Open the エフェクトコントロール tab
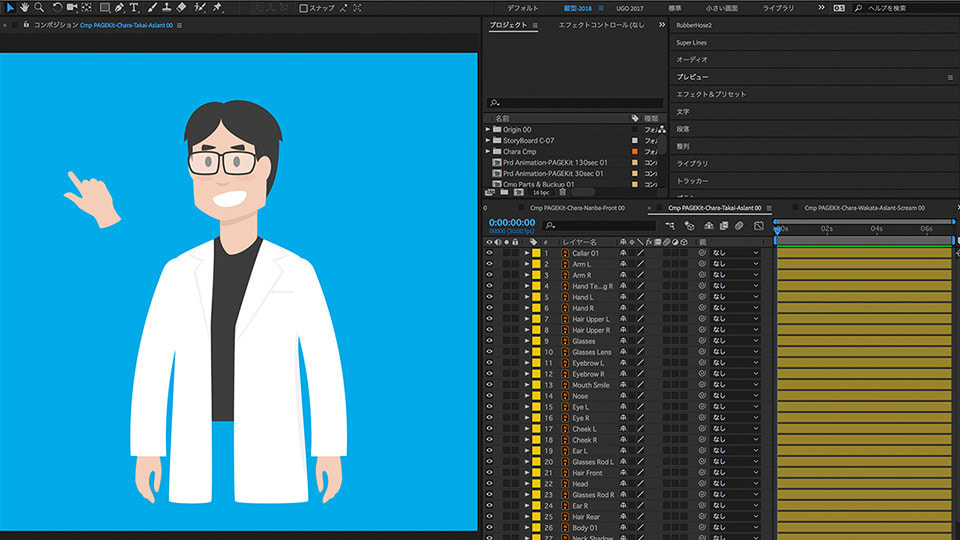 coord(601,25)
